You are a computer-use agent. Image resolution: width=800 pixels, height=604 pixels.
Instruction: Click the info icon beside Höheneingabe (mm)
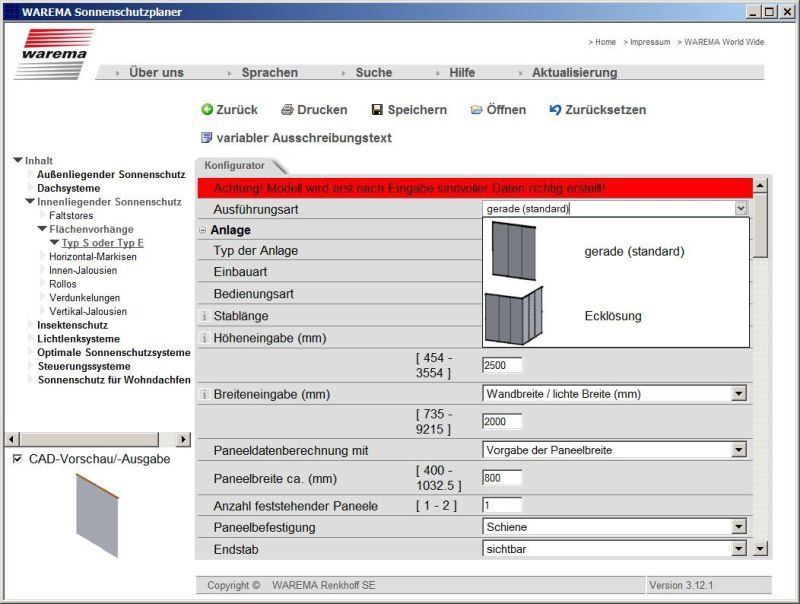(204, 338)
